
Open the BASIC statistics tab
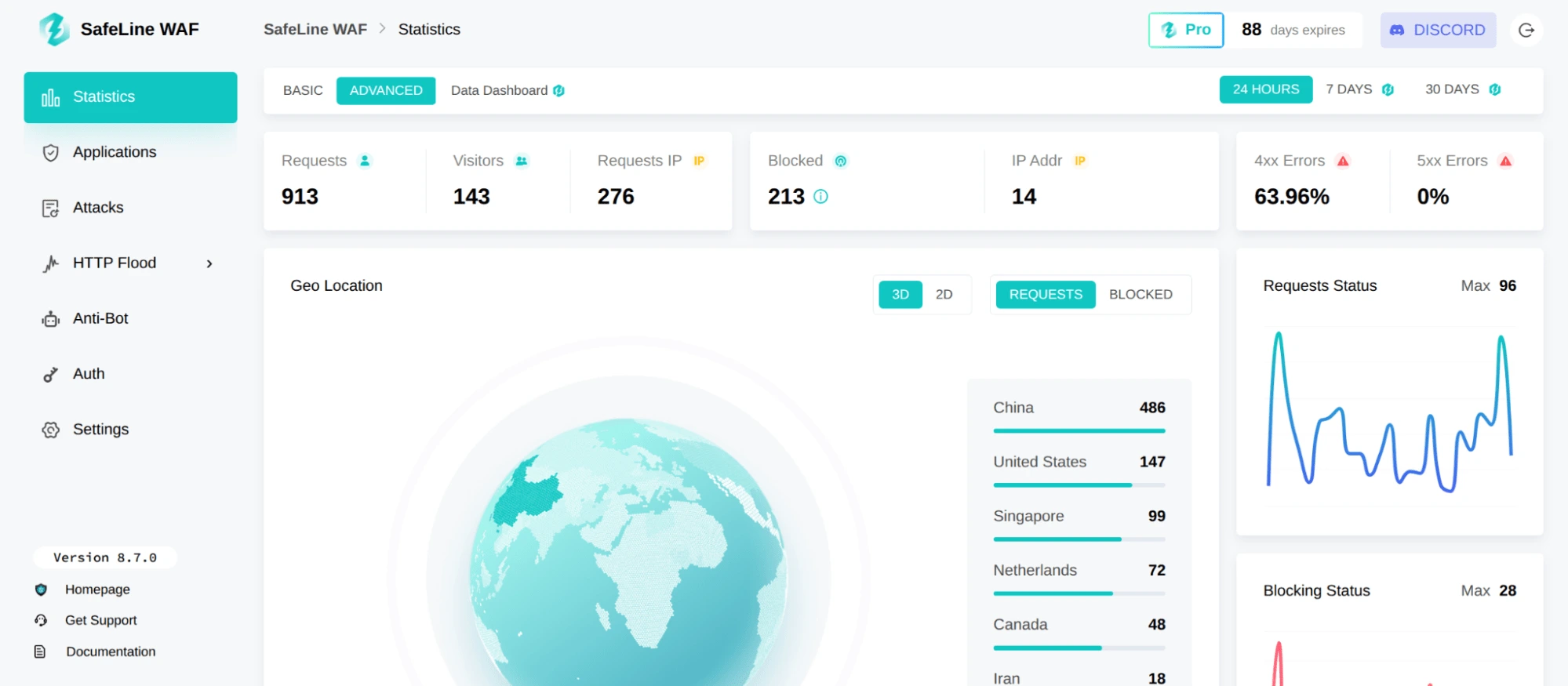[x=303, y=91]
